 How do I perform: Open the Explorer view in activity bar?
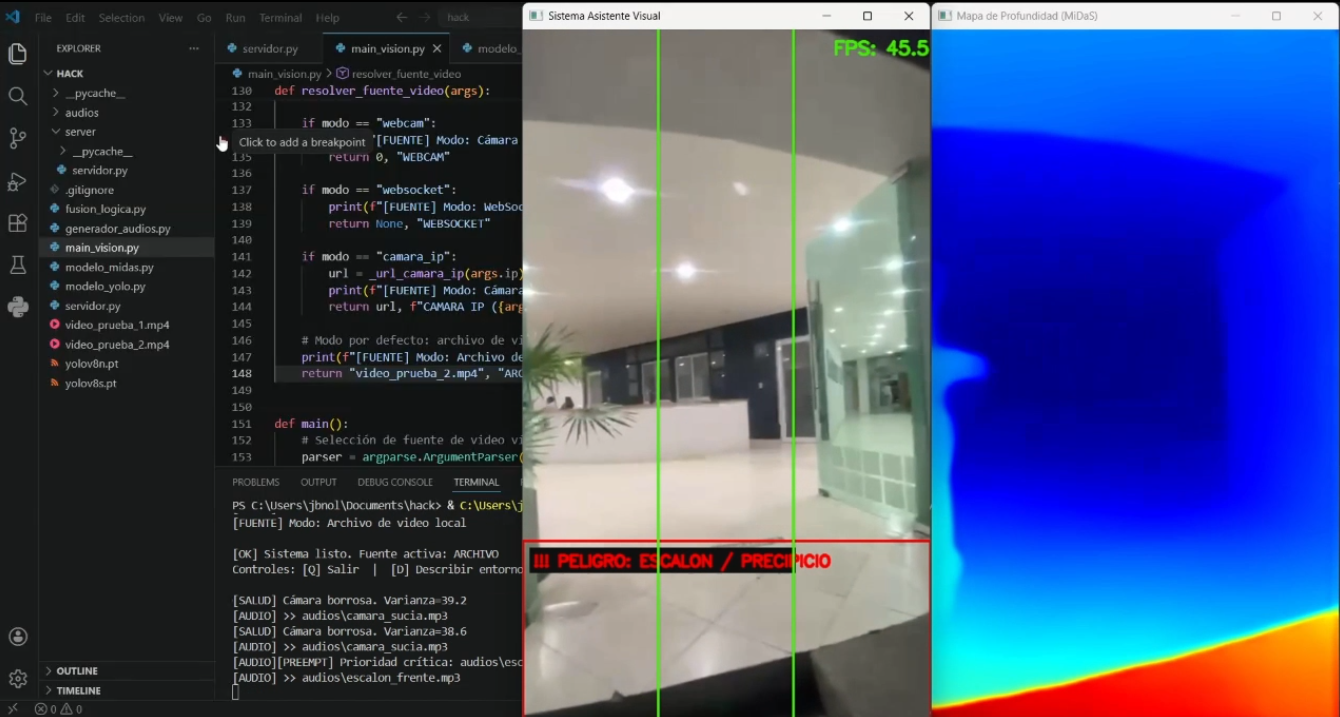point(17,54)
